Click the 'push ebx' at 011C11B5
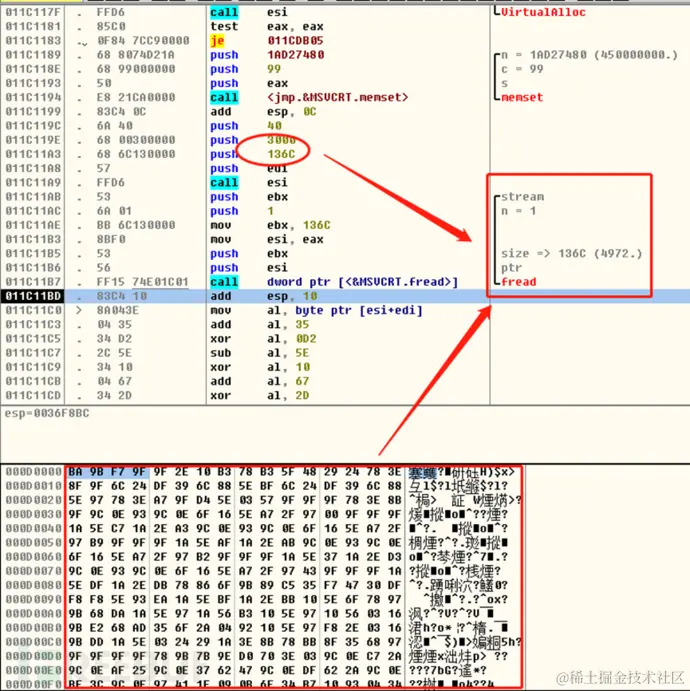 tap(249, 253)
